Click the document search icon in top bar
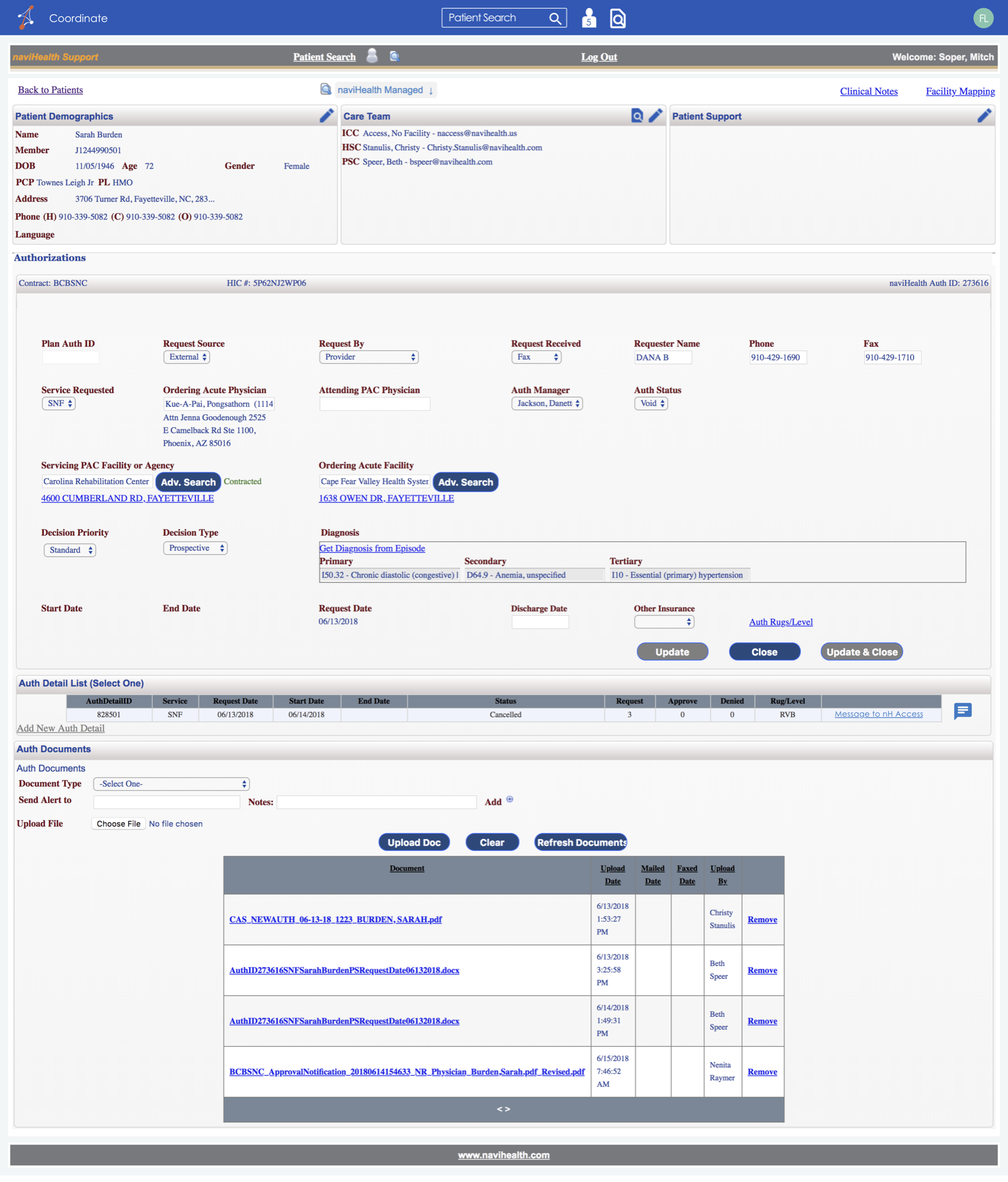 [x=618, y=18]
